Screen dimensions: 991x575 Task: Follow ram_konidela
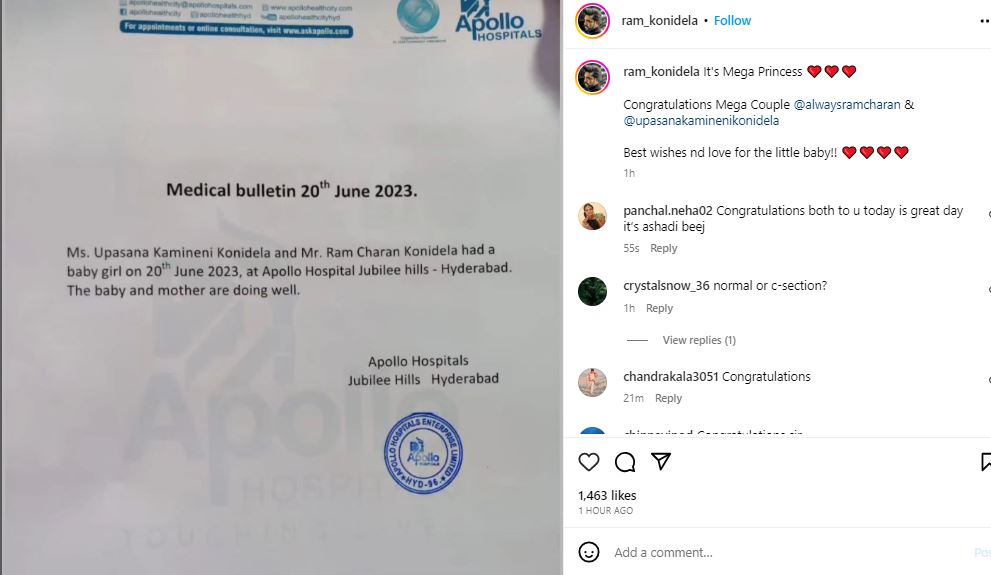(x=732, y=21)
